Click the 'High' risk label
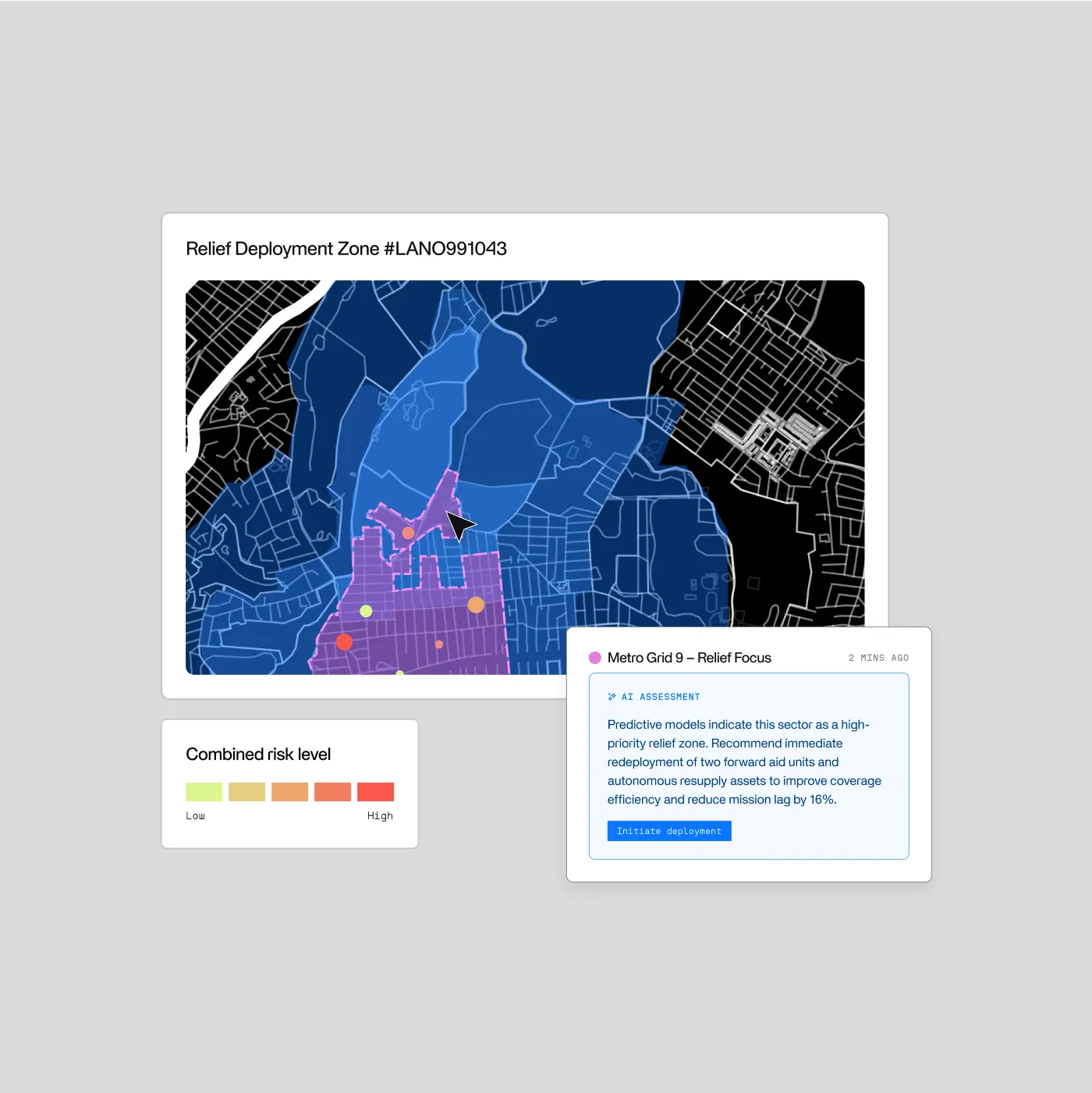The height and width of the screenshot is (1093, 1092). pyautogui.click(x=380, y=816)
